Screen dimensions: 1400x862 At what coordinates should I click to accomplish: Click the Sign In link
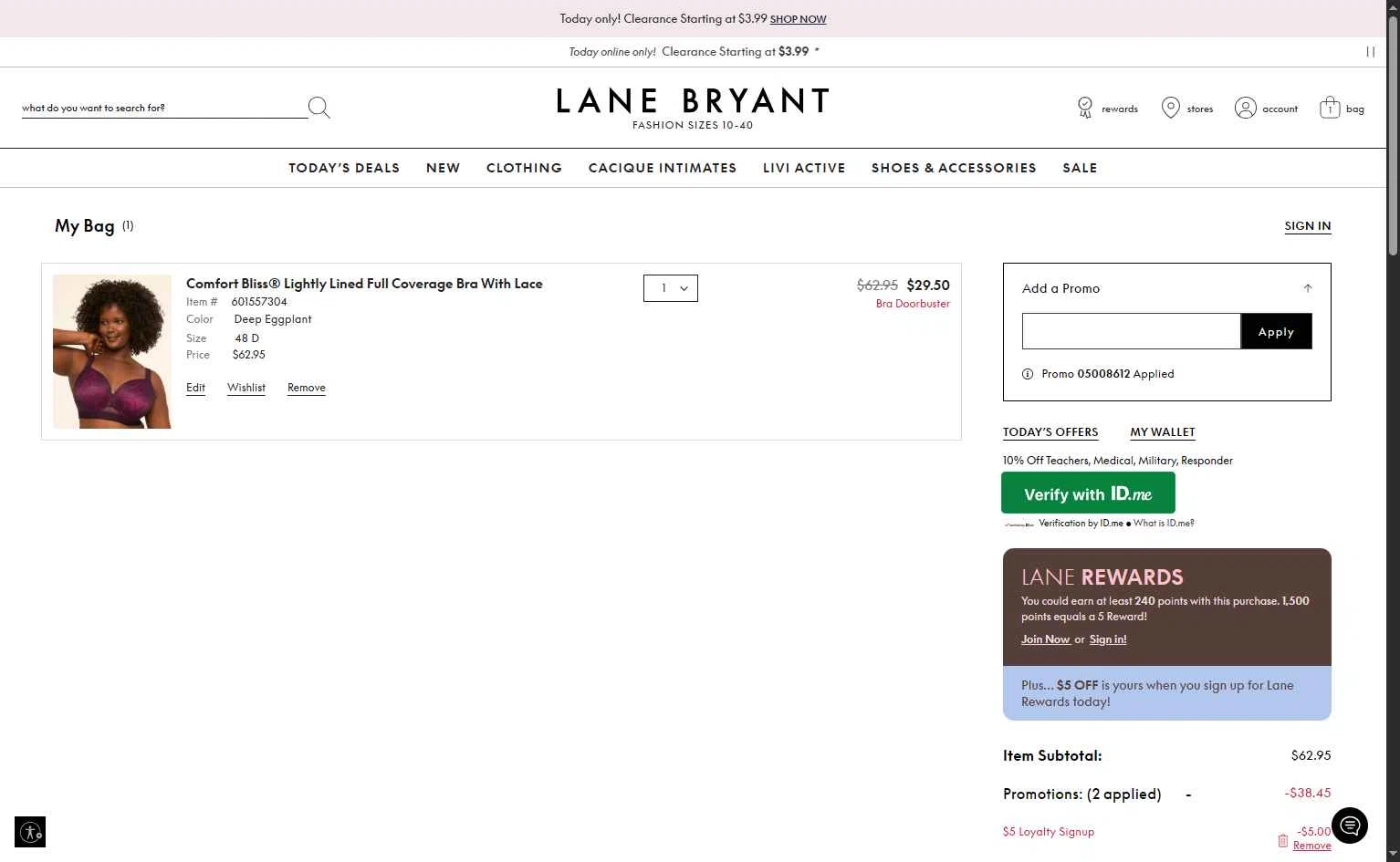1308,226
